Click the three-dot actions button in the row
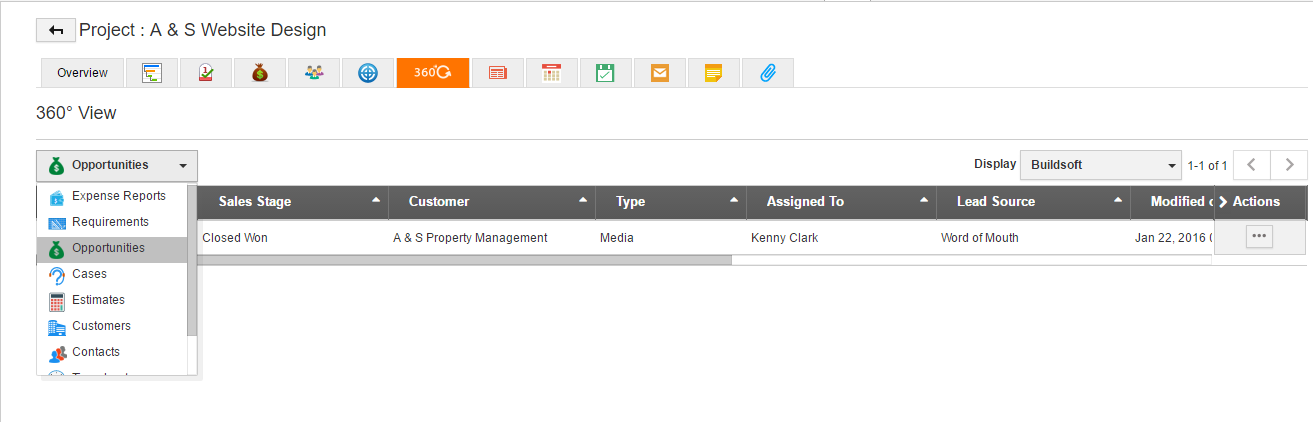The height and width of the screenshot is (422, 1313). pos(1259,237)
